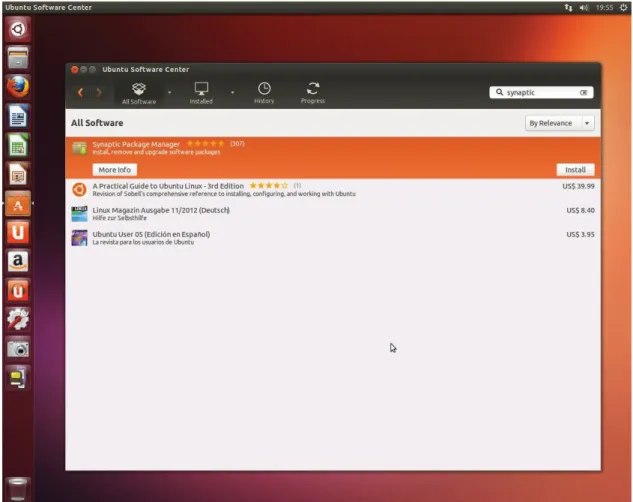The image size is (633, 502).
Task: Click the search field containing synaptic
Action: click(541, 92)
